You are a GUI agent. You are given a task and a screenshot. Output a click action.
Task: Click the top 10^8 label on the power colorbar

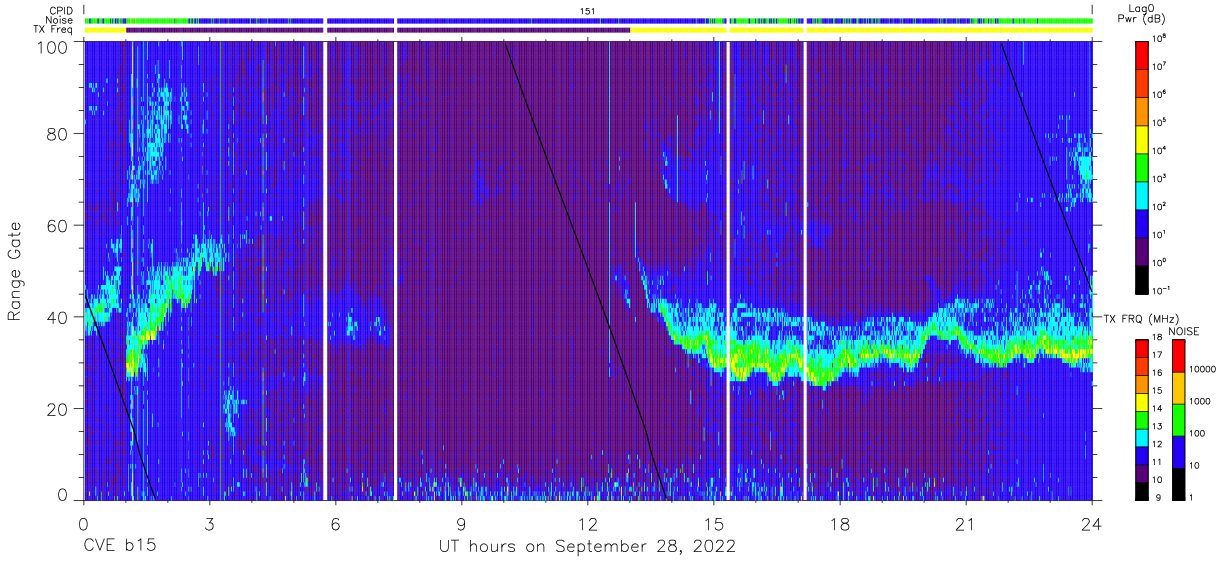click(x=1161, y=38)
